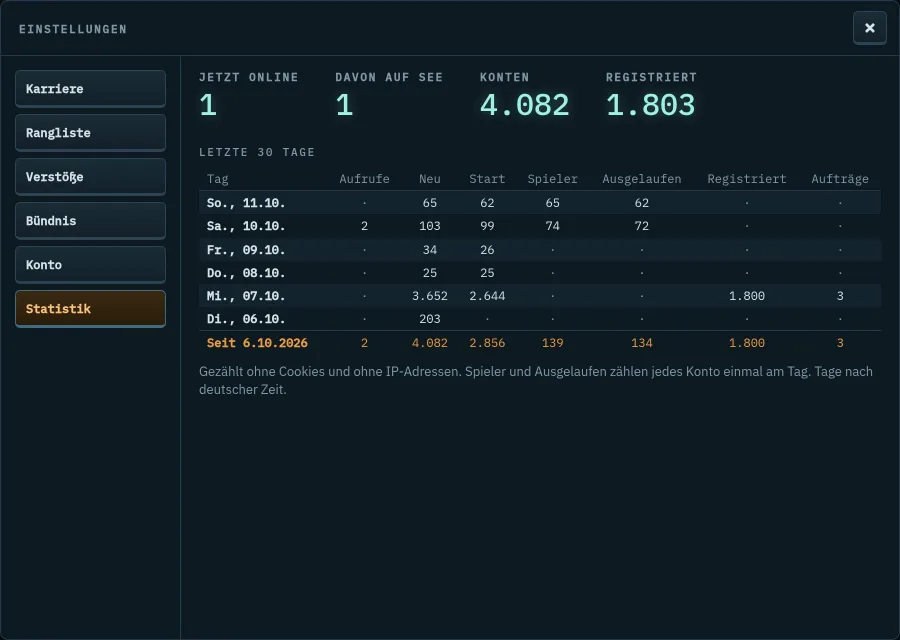Click Start value 26 for Fr., 09.10.
The height and width of the screenshot is (640, 900).
pyautogui.click(x=487, y=250)
